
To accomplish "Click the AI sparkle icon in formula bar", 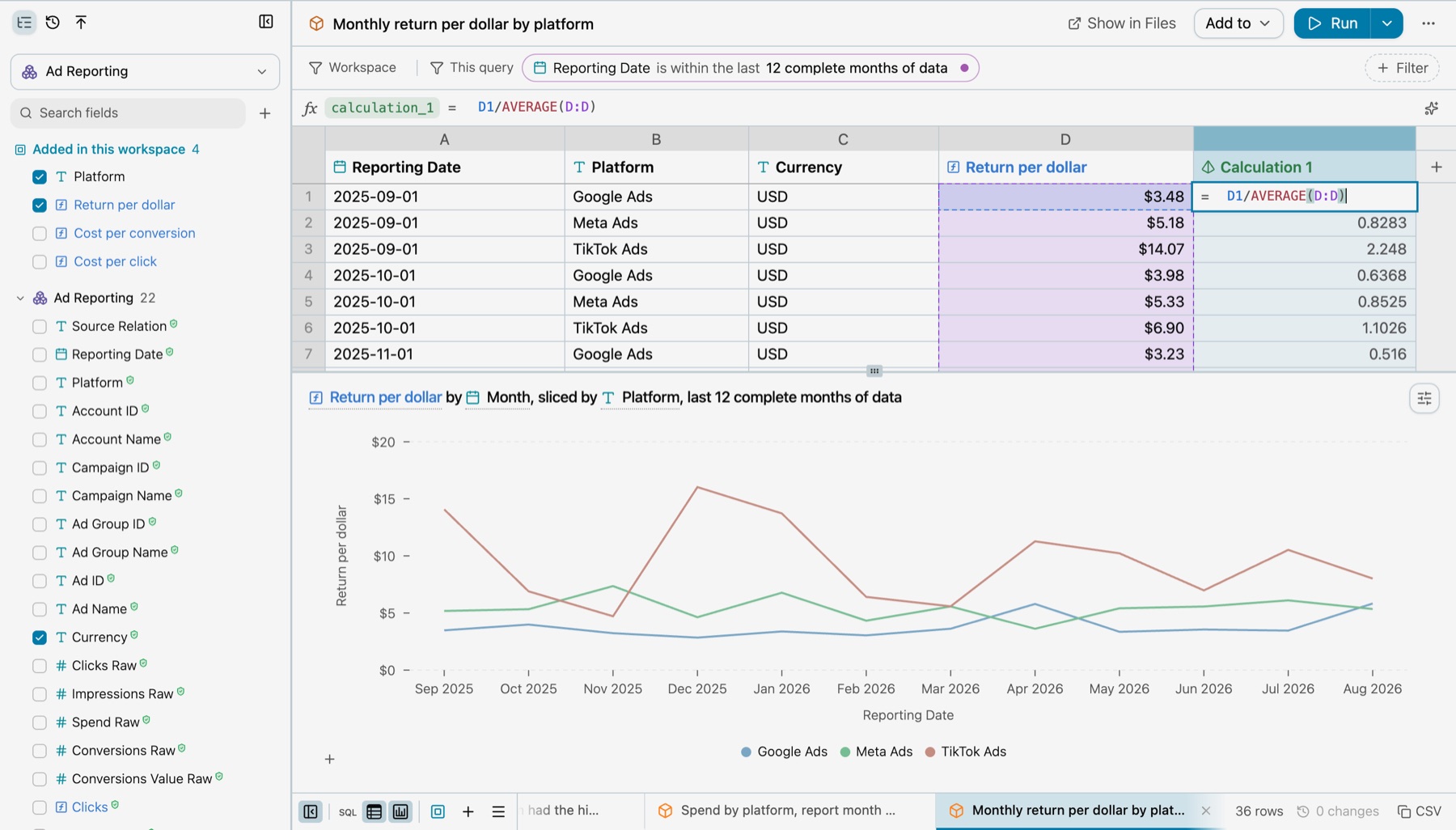I will pyautogui.click(x=1431, y=108).
